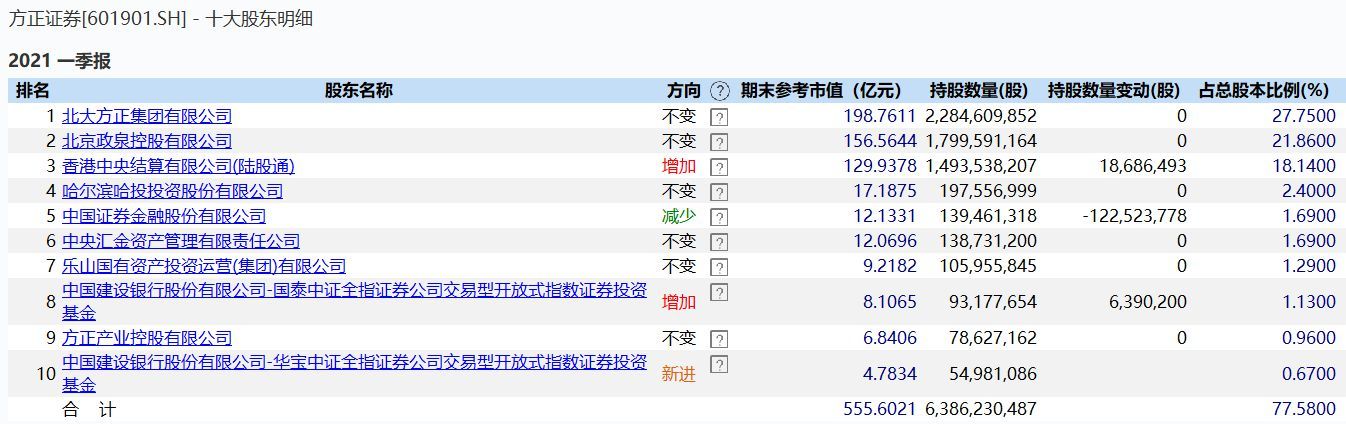Screen dimensions: 1346x424
Task: Click the 排名 column header
Action: click(x=33, y=91)
